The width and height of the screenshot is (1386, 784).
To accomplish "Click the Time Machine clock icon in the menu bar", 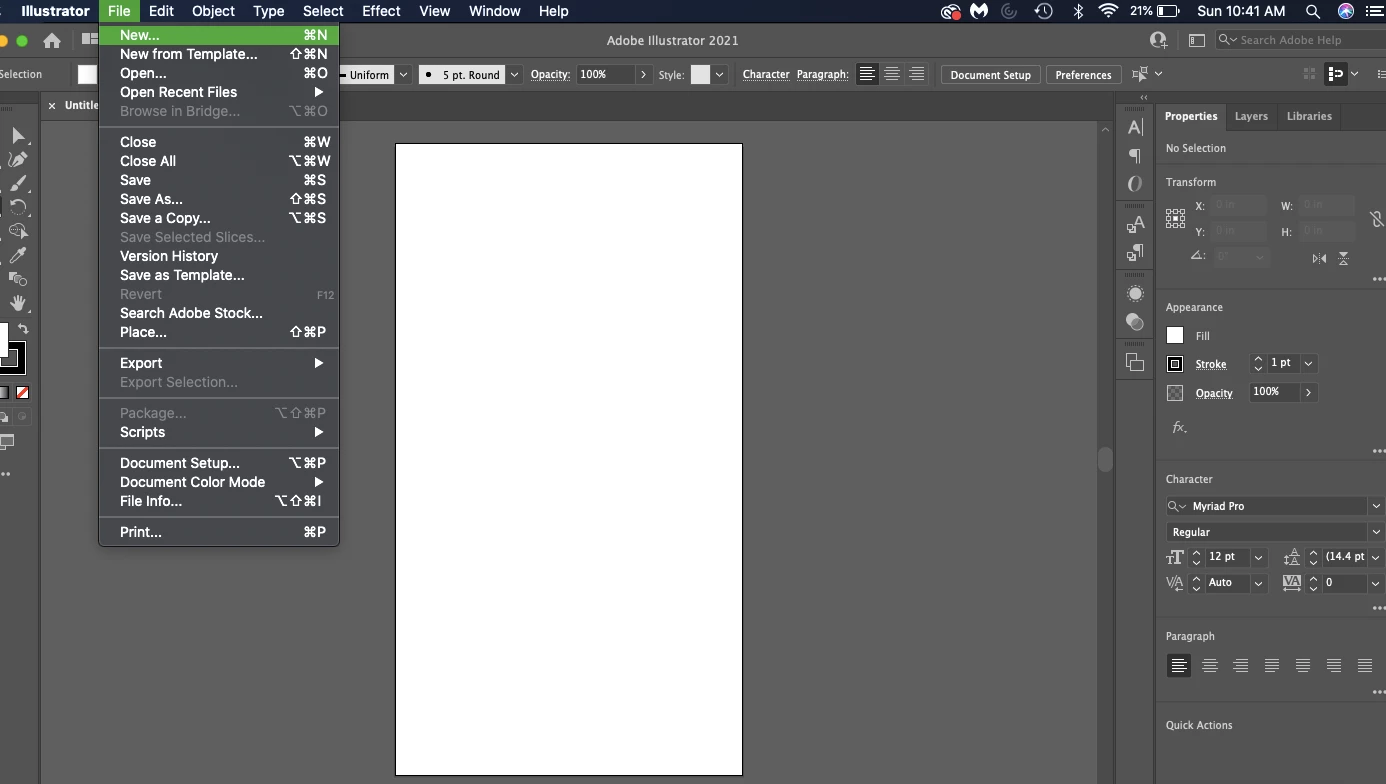I will [x=1044, y=11].
